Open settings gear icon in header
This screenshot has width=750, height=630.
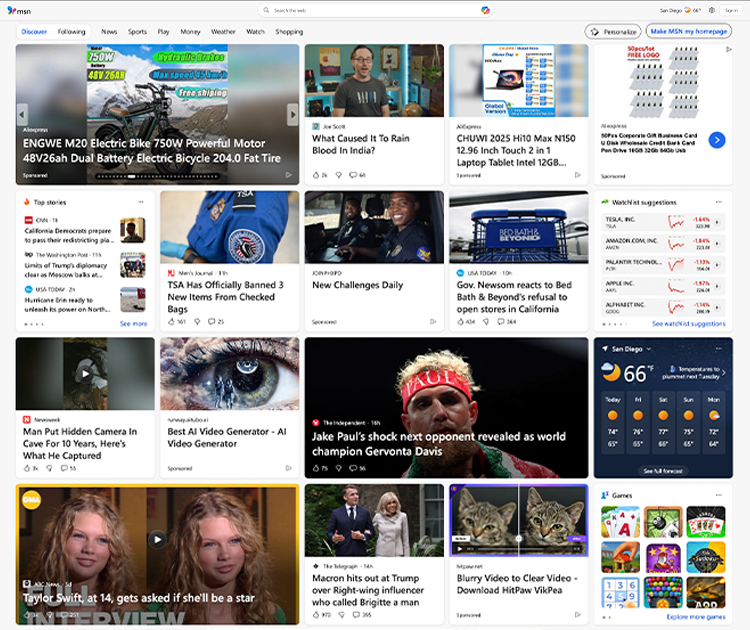click(712, 10)
